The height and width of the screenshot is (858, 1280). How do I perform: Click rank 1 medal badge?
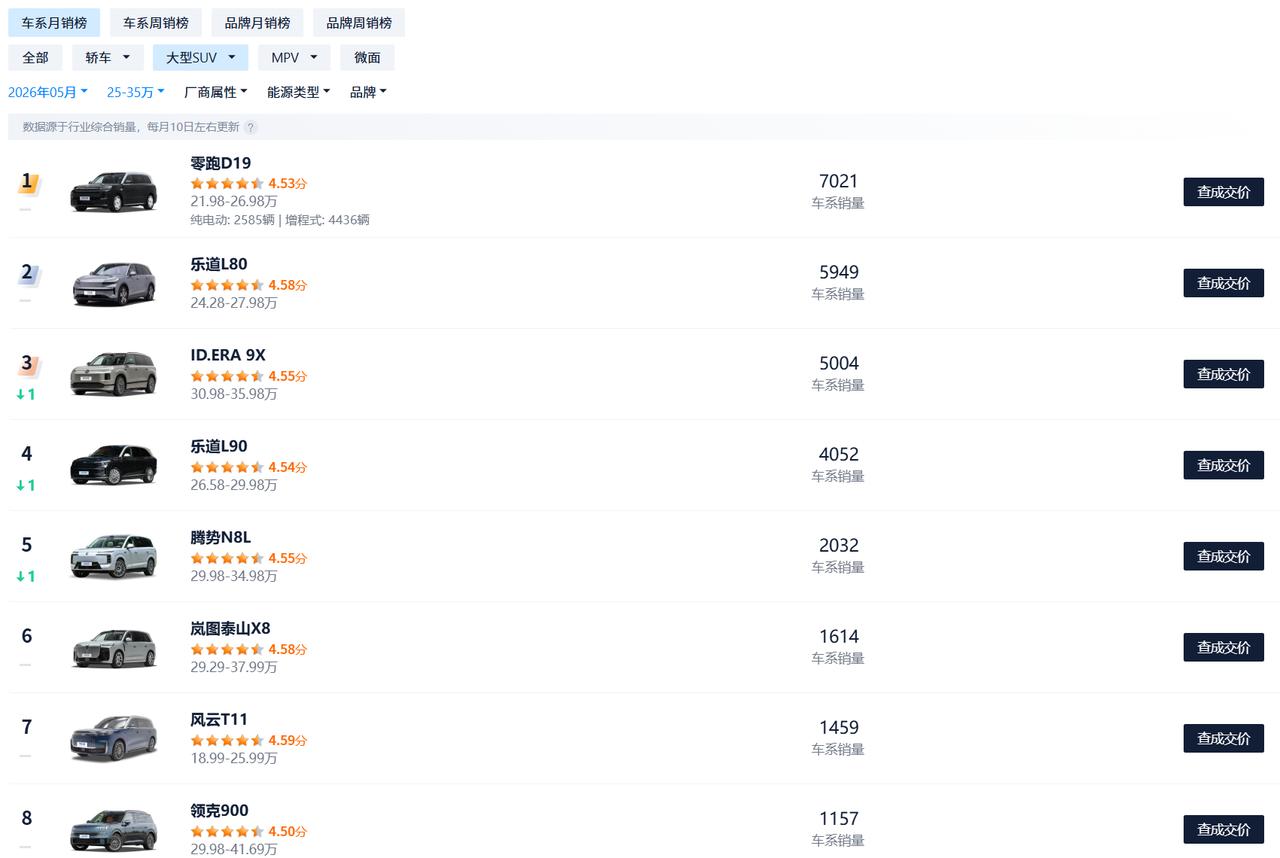coord(28,183)
